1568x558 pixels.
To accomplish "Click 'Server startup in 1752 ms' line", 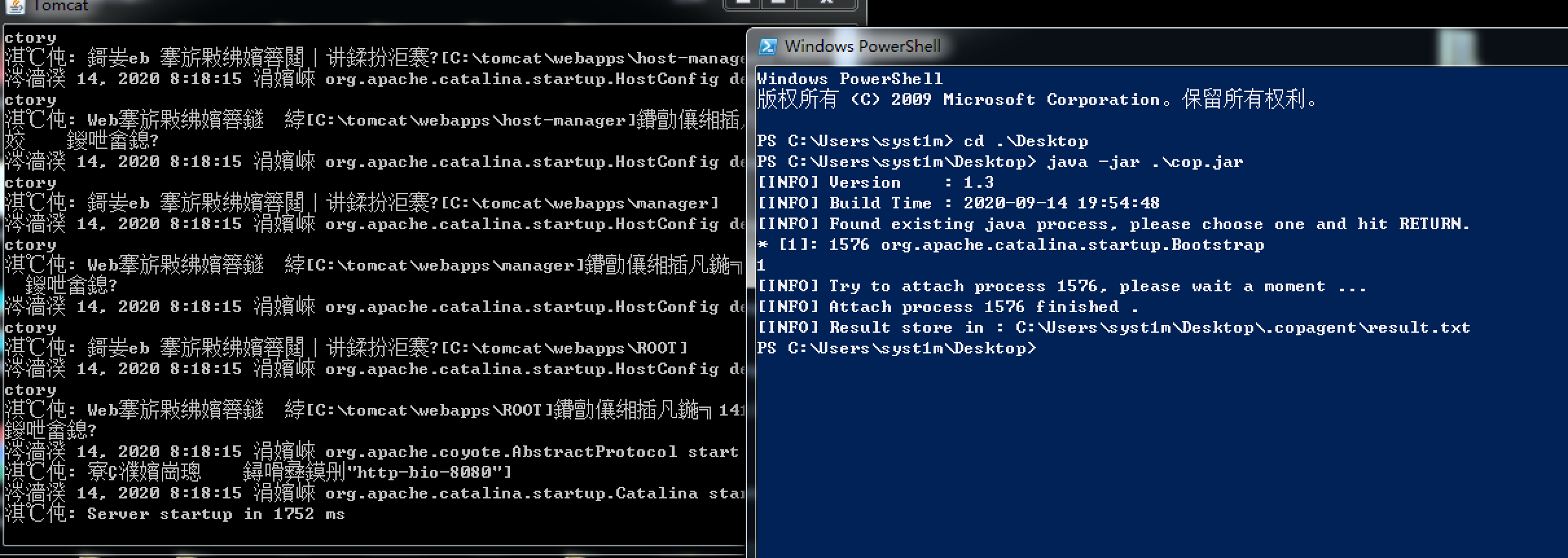I will click(x=216, y=514).
